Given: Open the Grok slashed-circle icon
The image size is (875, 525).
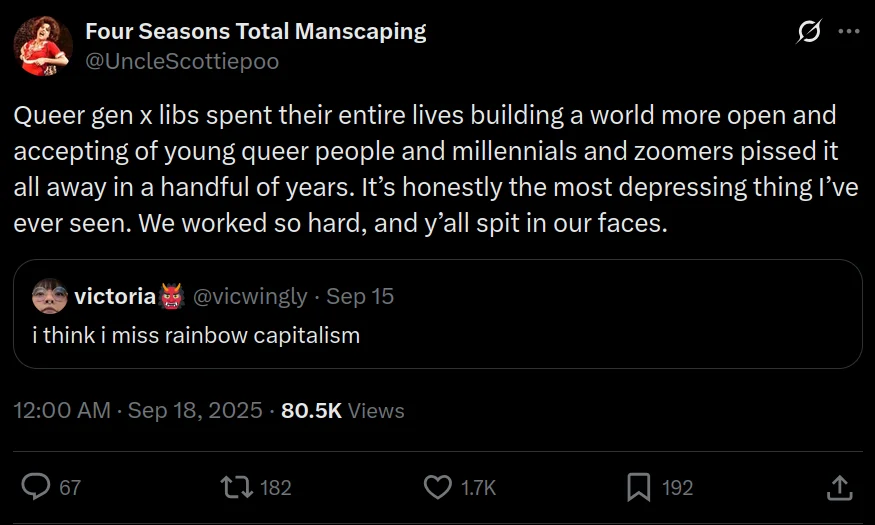Looking at the screenshot, I should pyautogui.click(x=808, y=32).
